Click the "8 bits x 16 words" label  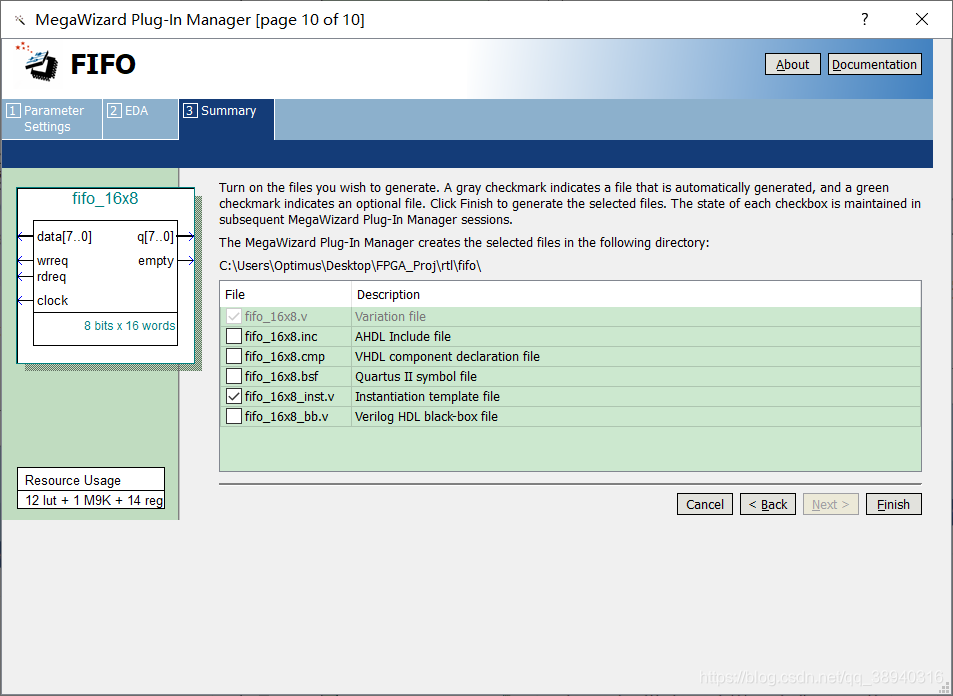click(129, 326)
